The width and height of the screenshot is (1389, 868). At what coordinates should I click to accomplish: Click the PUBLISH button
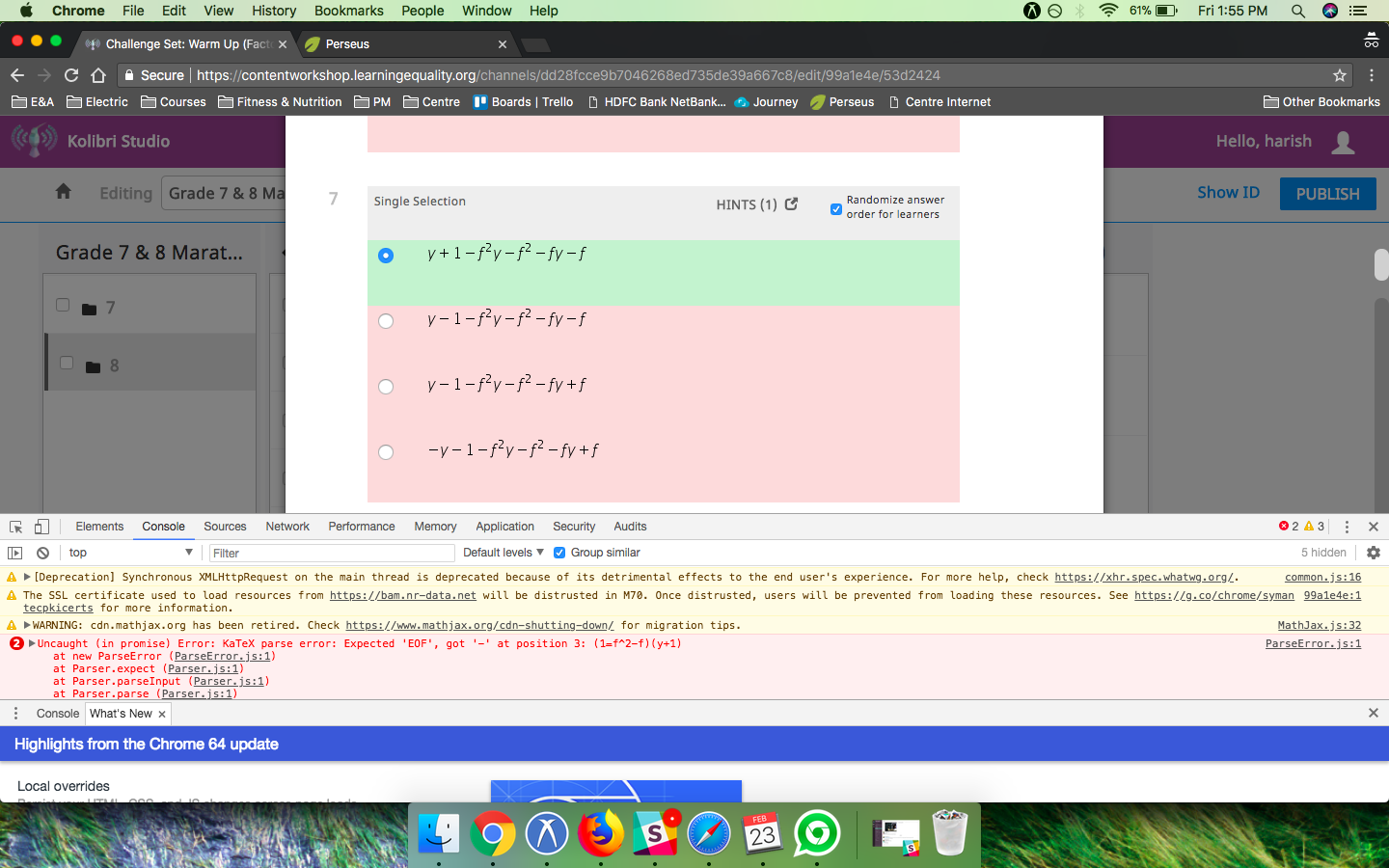pyautogui.click(x=1327, y=193)
